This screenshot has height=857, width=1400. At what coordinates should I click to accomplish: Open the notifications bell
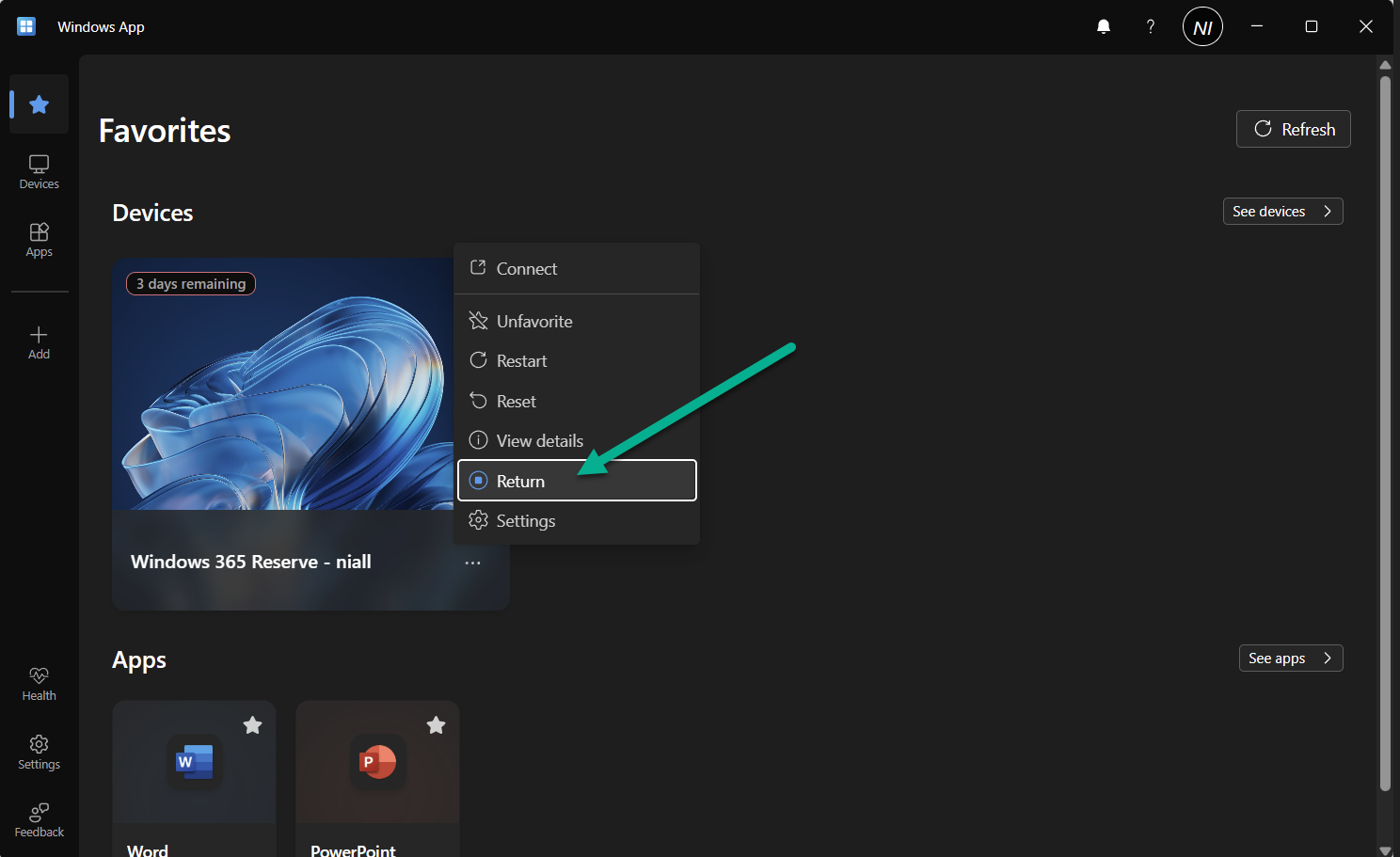coord(1104,26)
